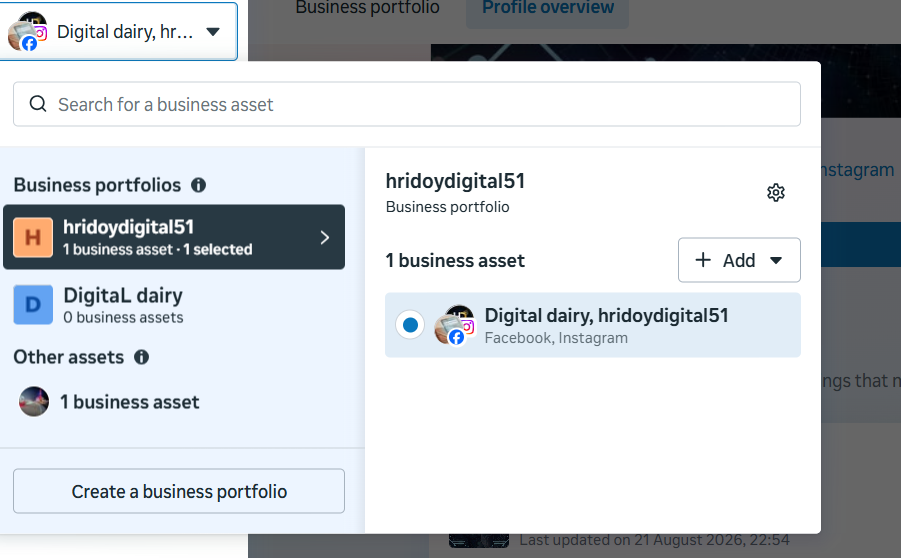901x558 pixels.
Task: Open the Add dropdown button
Action: [x=739, y=260]
